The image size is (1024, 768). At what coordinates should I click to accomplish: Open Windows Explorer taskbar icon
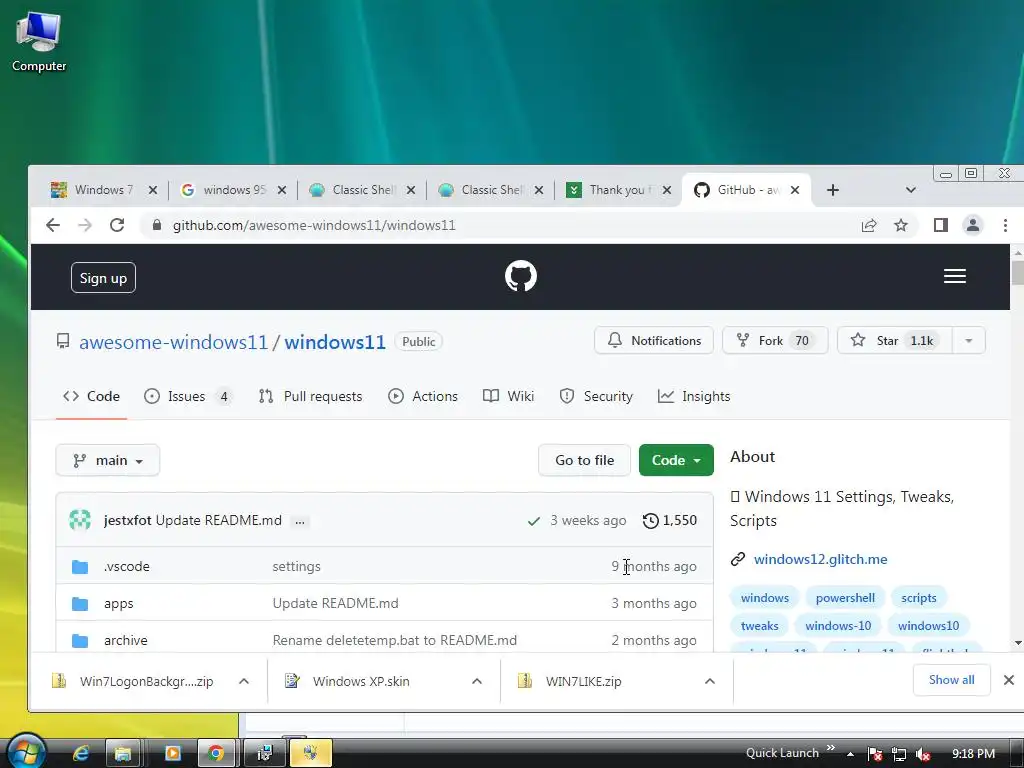[122, 754]
